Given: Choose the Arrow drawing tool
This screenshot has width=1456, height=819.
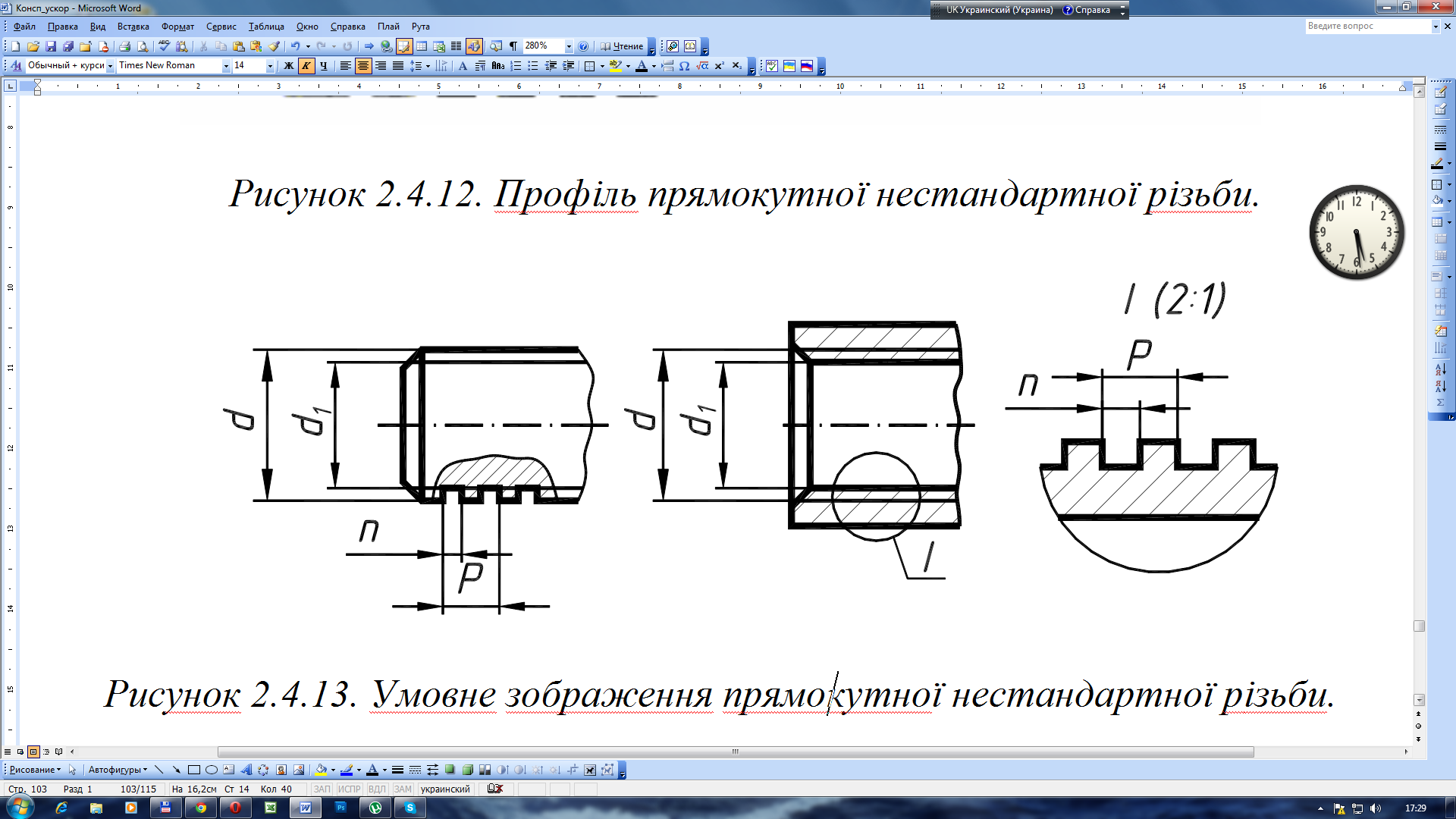Looking at the screenshot, I should pyautogui.click(x=176, y=770).
